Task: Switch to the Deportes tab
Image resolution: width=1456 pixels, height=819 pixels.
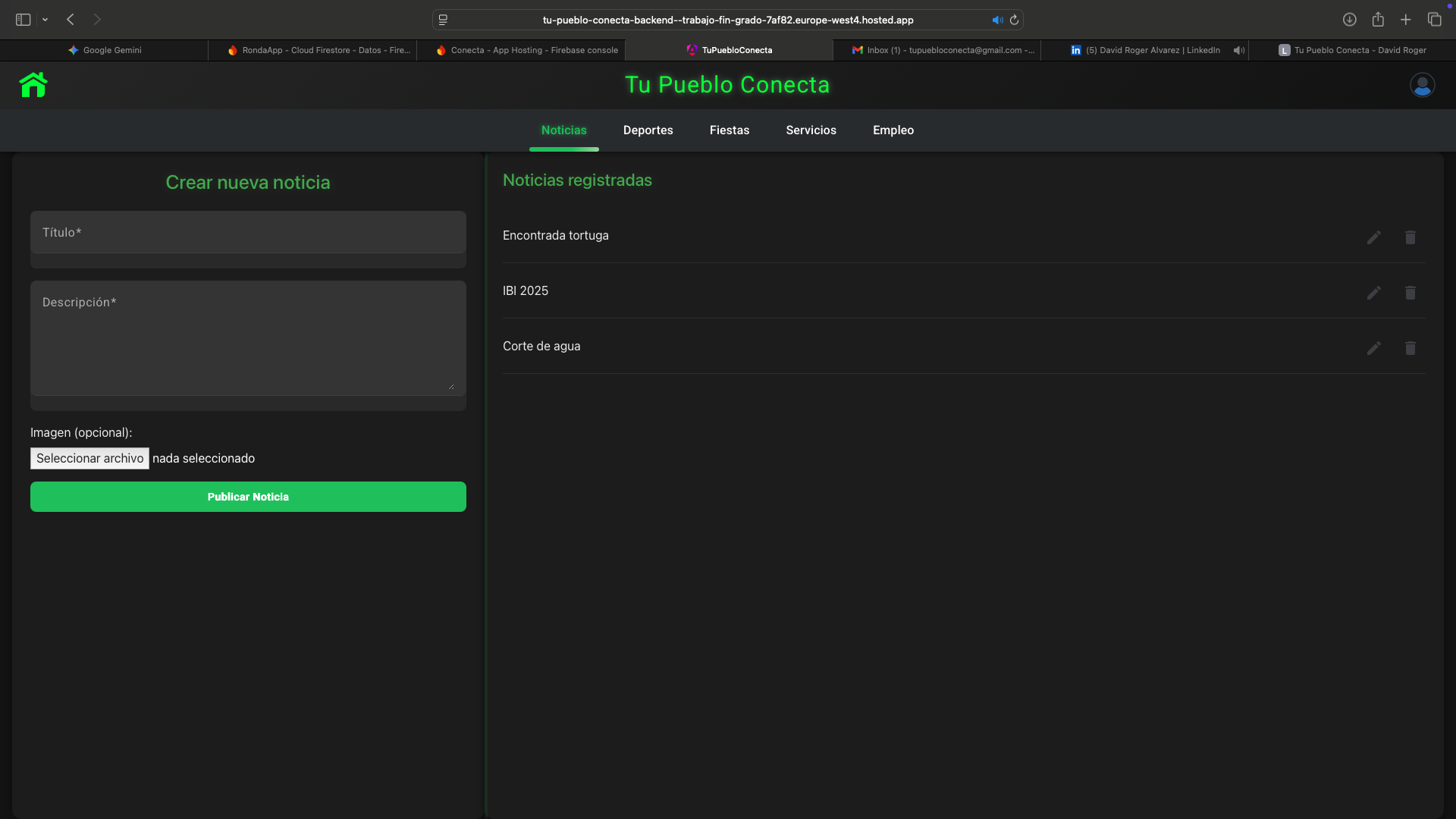Action: 648,130
